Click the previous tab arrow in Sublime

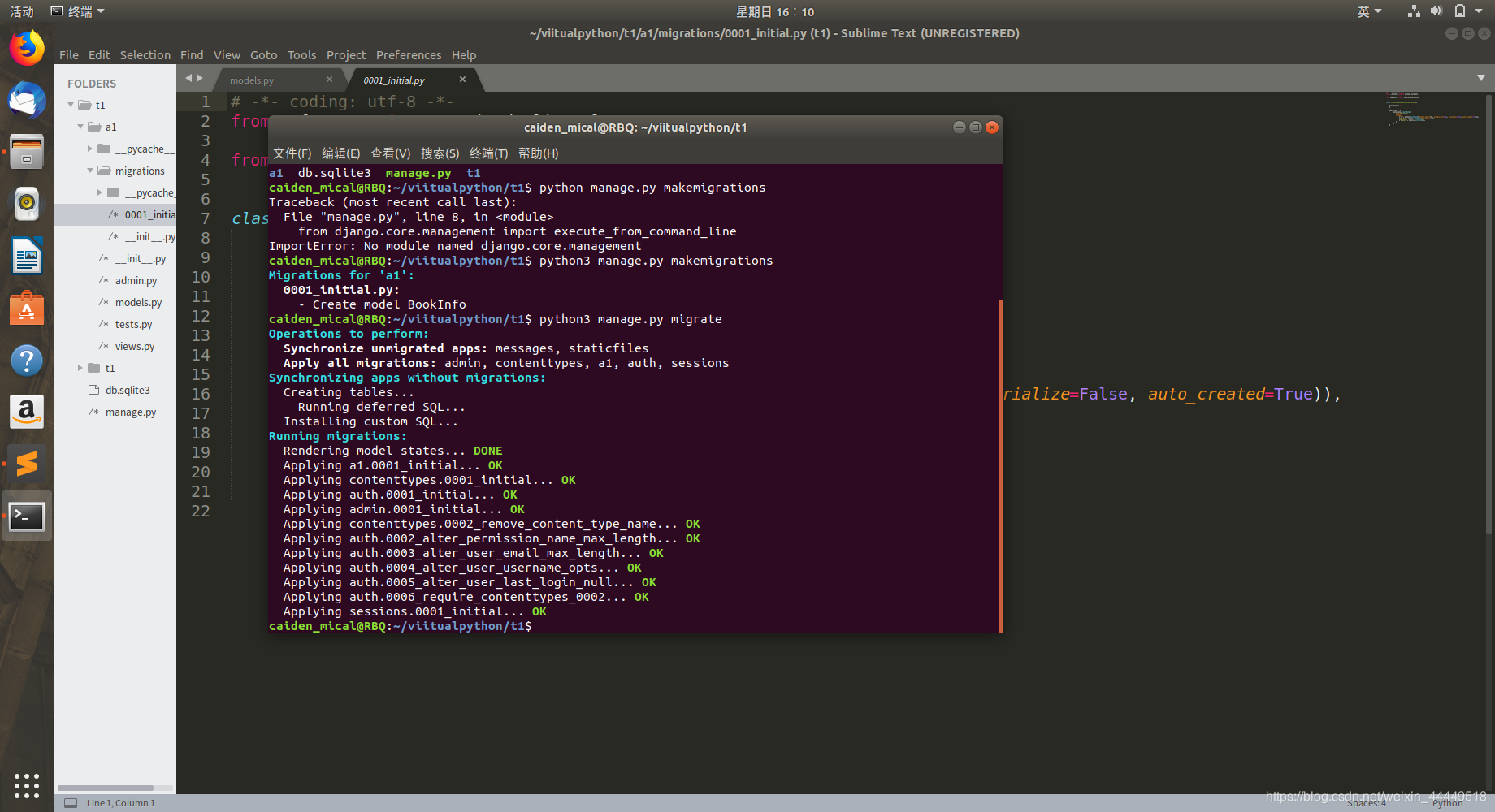click(x=188, y=78)
